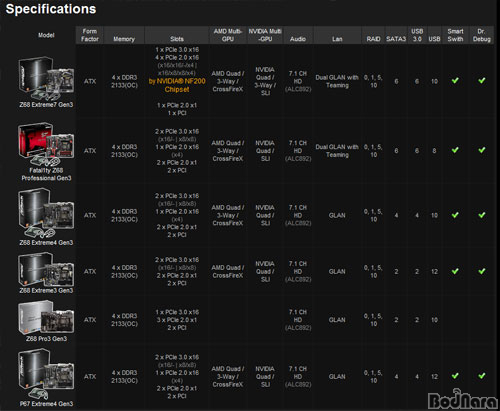The width and height of the screenshot is (500, 411).
Task: Click the Dr. Debug column header
Action: coord(481,35)
